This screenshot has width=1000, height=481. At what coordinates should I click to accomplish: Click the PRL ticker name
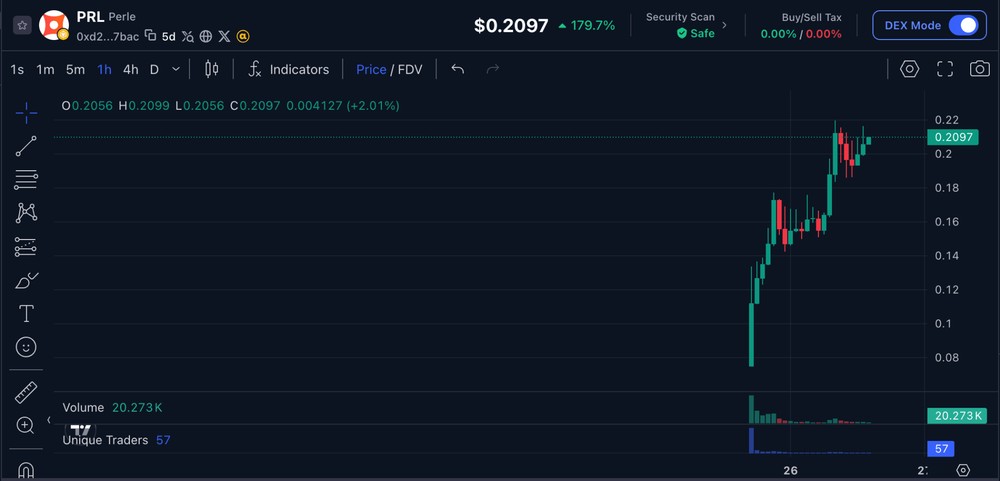click(x=90, y=17)
